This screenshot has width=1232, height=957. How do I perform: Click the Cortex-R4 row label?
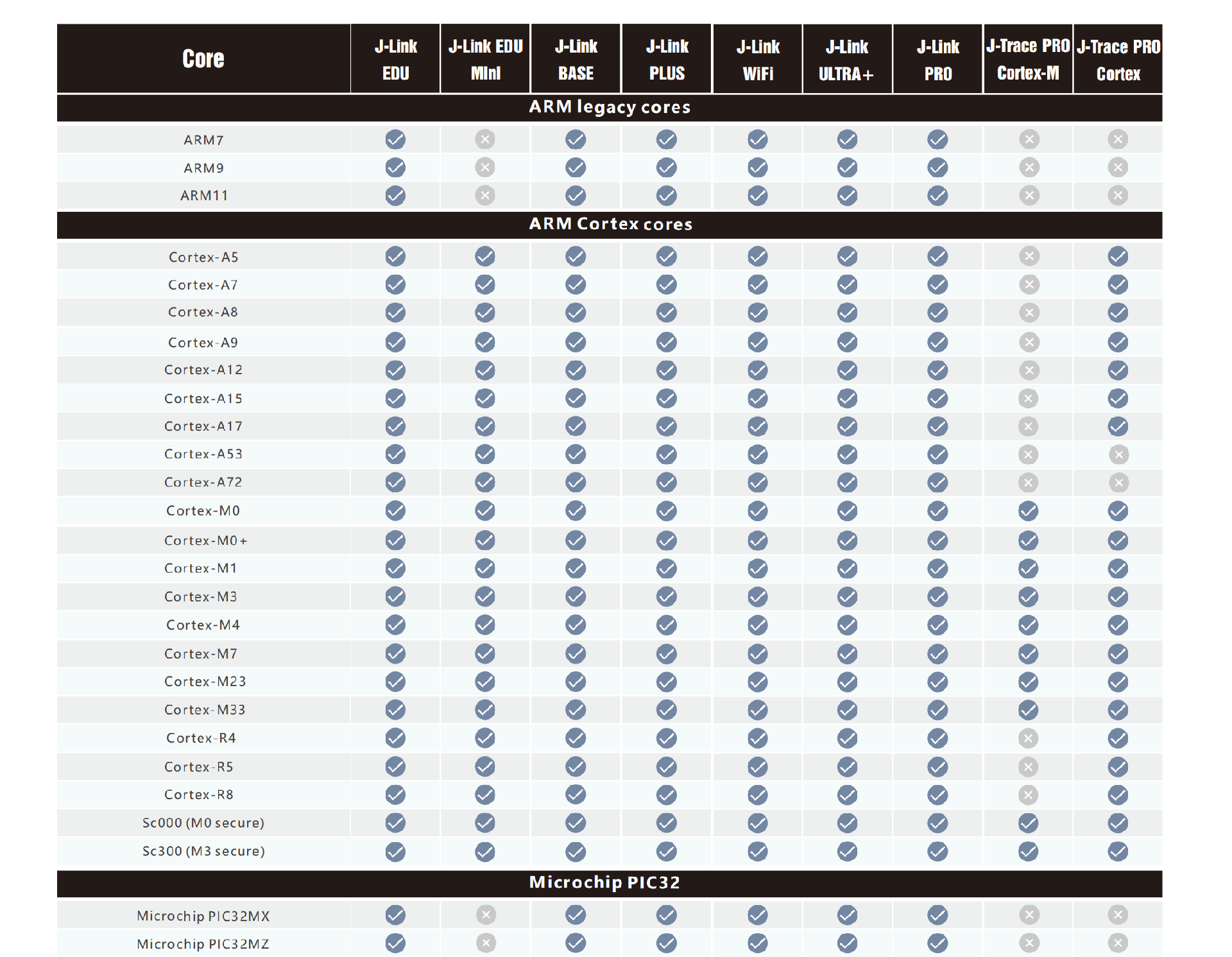click(x=201, y=738)
